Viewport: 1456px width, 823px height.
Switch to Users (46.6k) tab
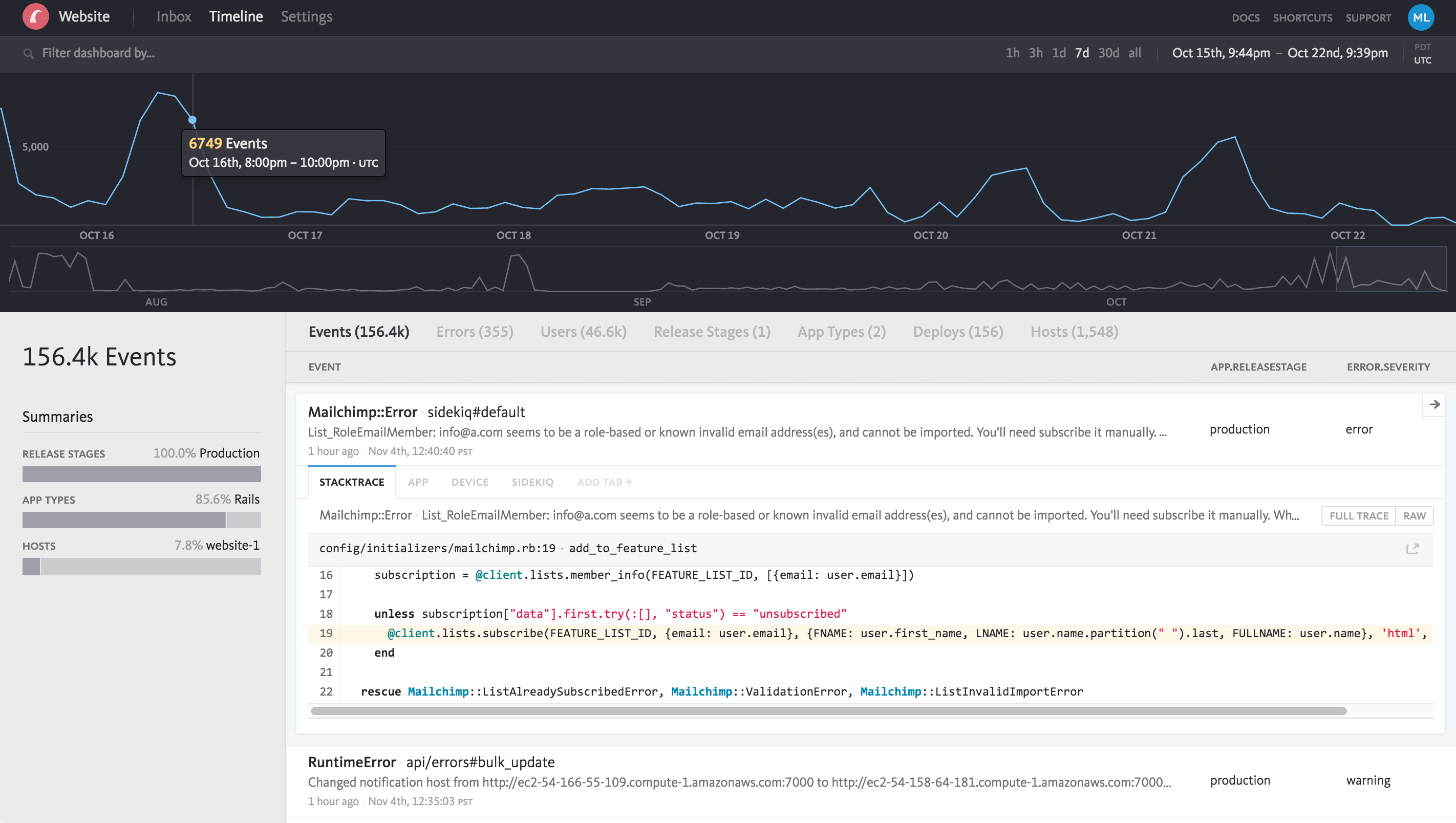tap(583, 332)
